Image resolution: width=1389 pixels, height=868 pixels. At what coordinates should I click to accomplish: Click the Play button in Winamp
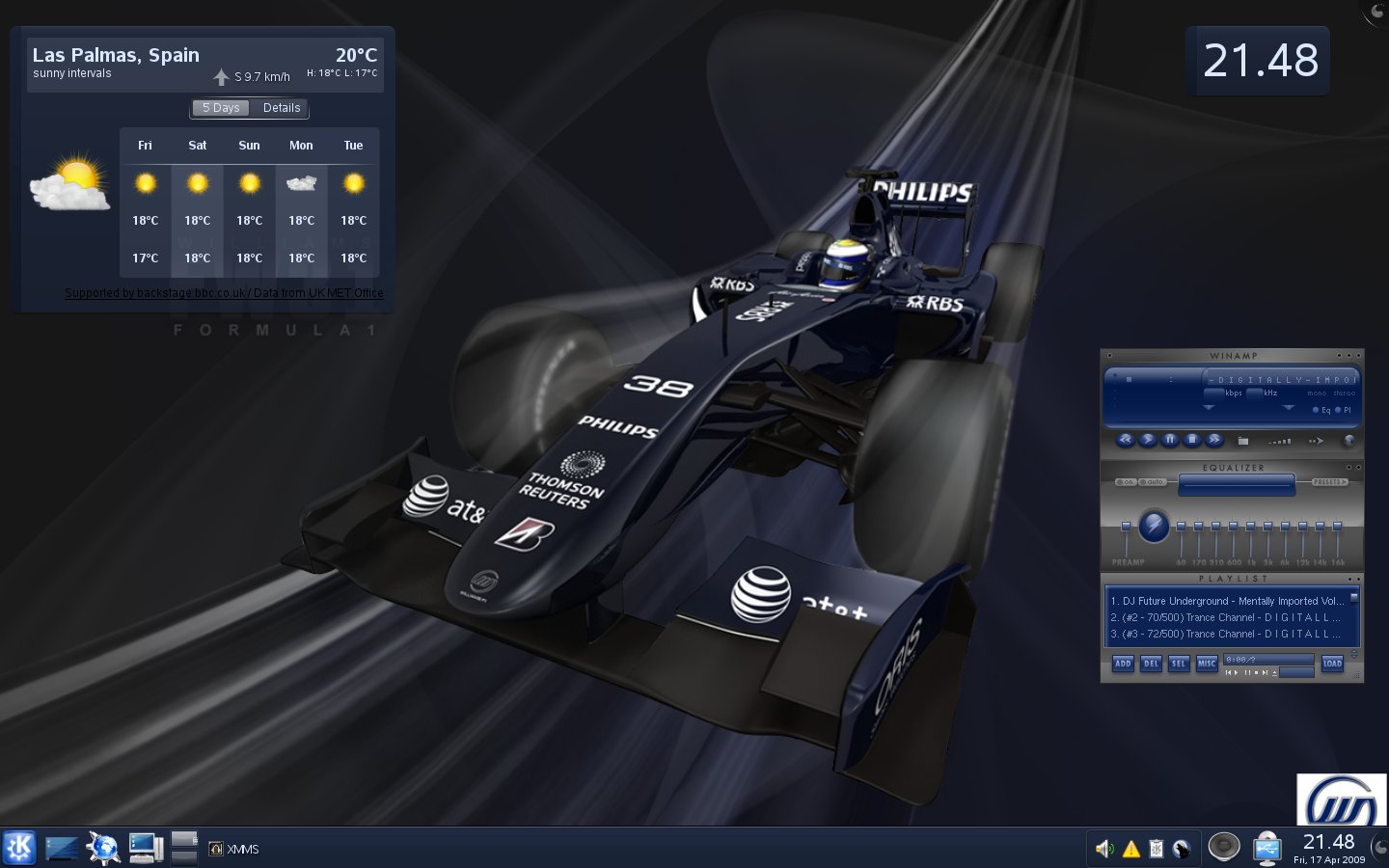[1147, 440]
